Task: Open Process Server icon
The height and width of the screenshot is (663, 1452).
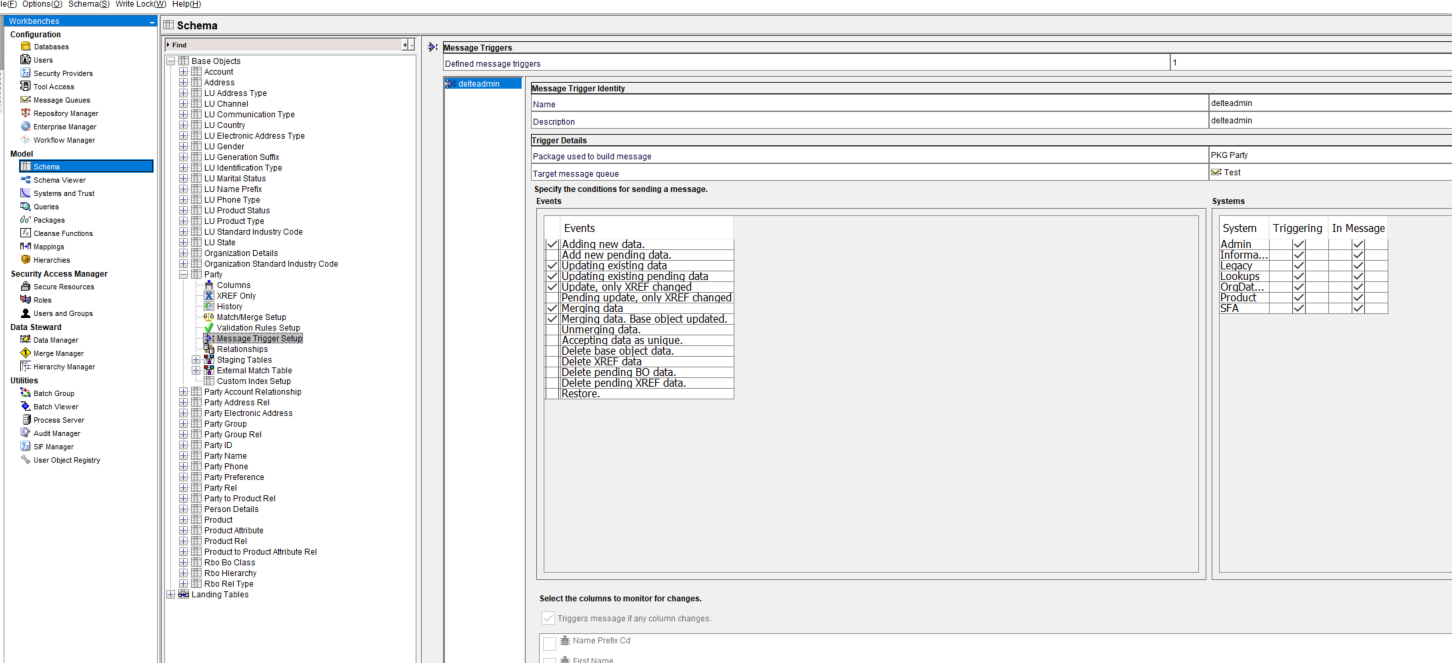Action: click(25, 420)
